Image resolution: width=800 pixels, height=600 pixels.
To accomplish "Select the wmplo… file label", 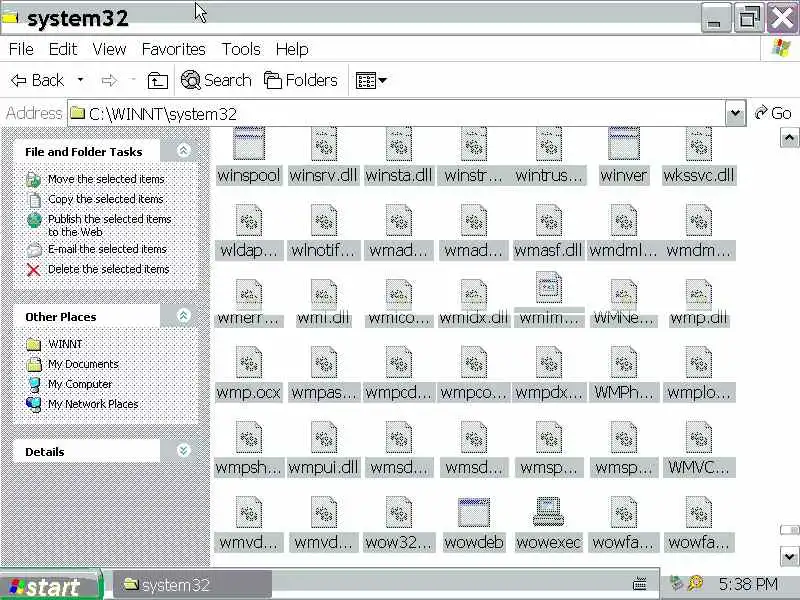I will pos(698,392).
